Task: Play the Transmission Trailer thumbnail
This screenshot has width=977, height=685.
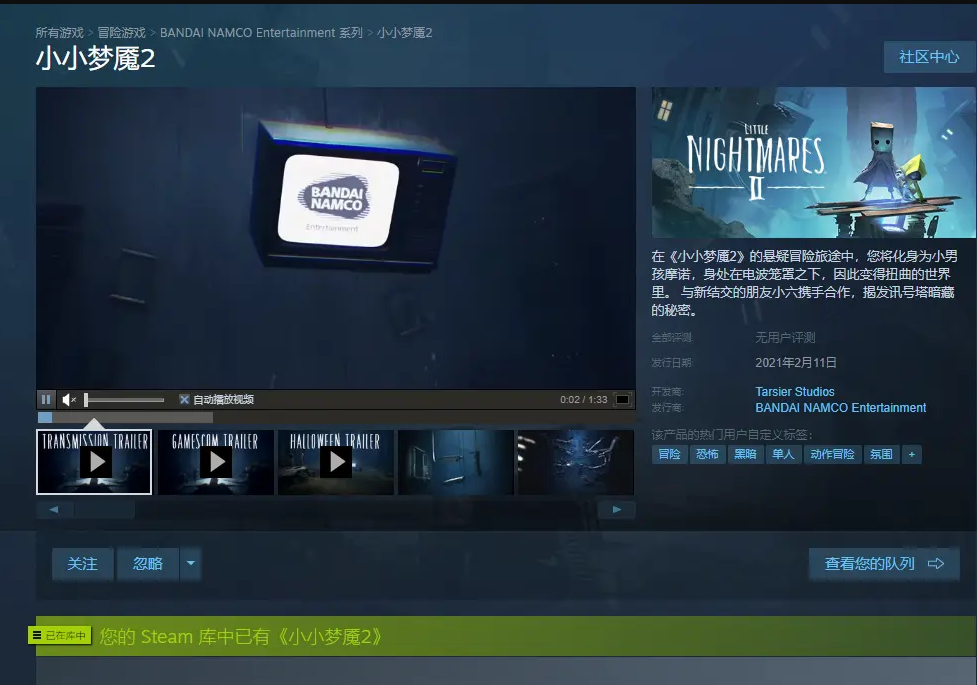Action: pyautogui.click(x=94, y=462)
